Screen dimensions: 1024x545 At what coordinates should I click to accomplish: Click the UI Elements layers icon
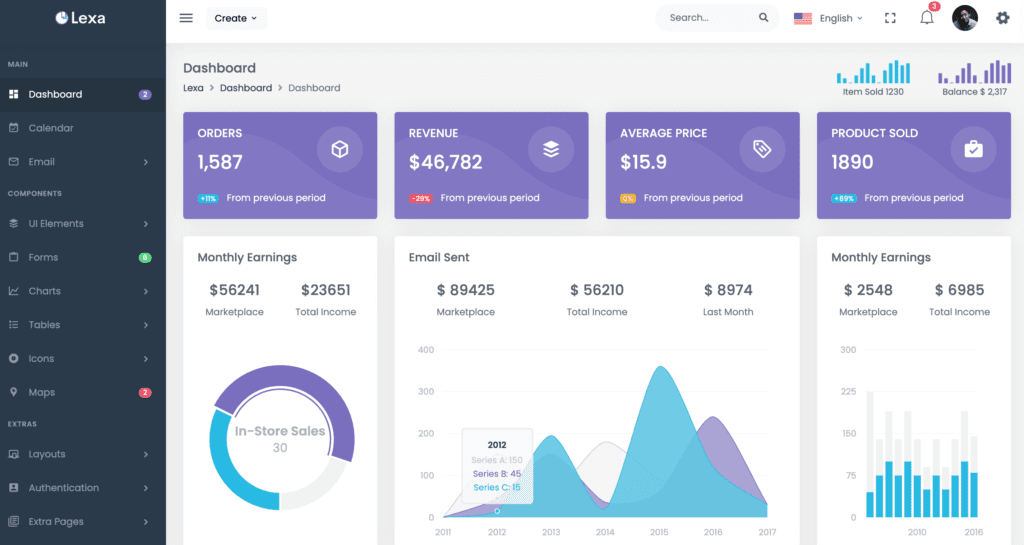13,223
